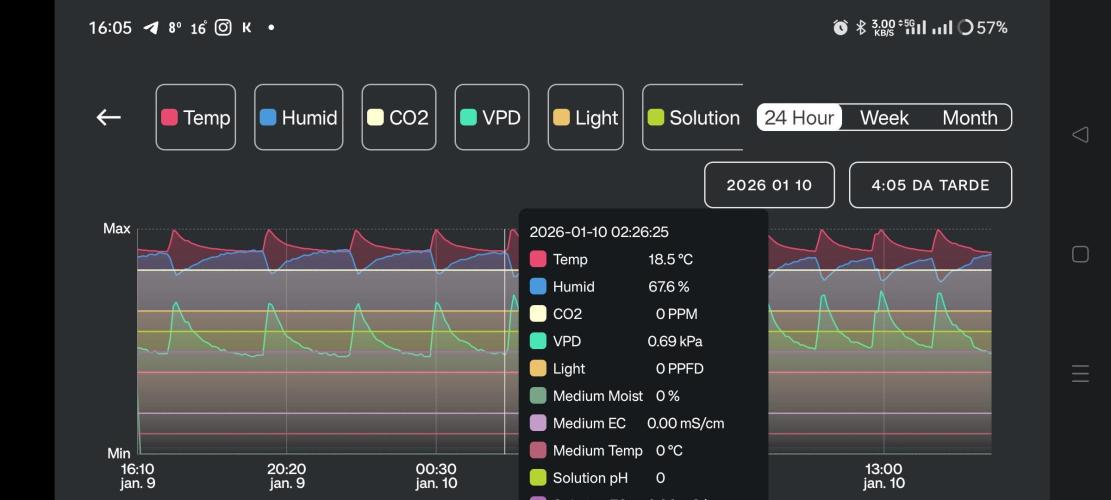1111x500 pixels.
Task: Tap the Android home square icon
Action: pyautogui.click(x=1080, y=254)
